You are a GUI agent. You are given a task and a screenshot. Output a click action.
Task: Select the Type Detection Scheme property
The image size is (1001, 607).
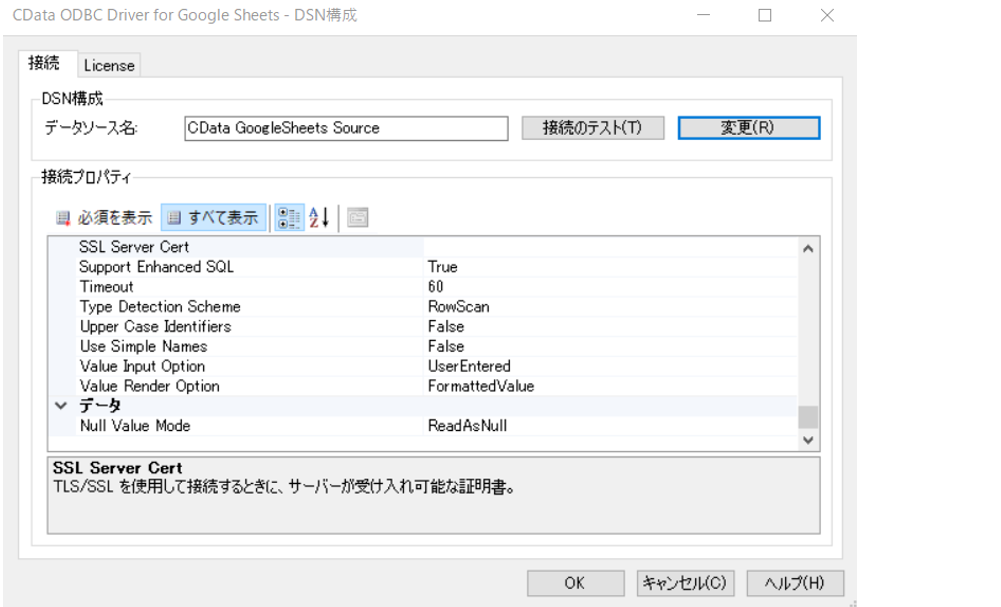(160, 306)
